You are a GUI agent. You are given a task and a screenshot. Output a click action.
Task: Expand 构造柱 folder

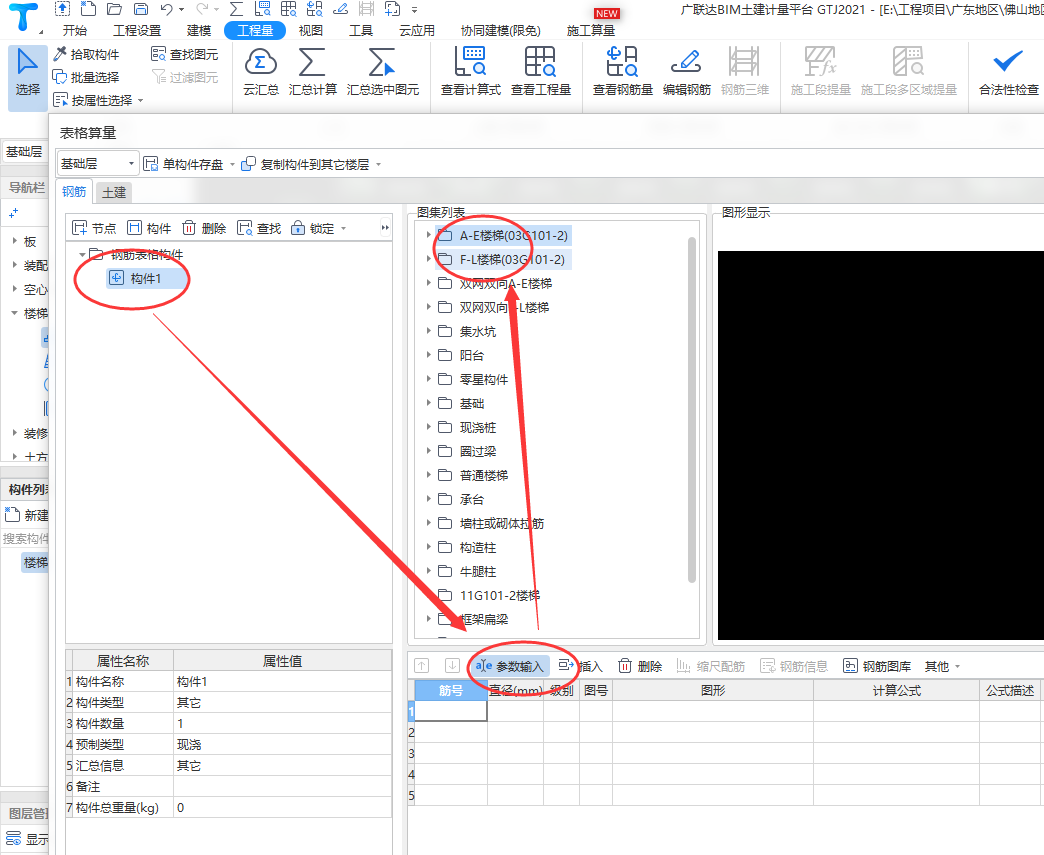[429, 547]
